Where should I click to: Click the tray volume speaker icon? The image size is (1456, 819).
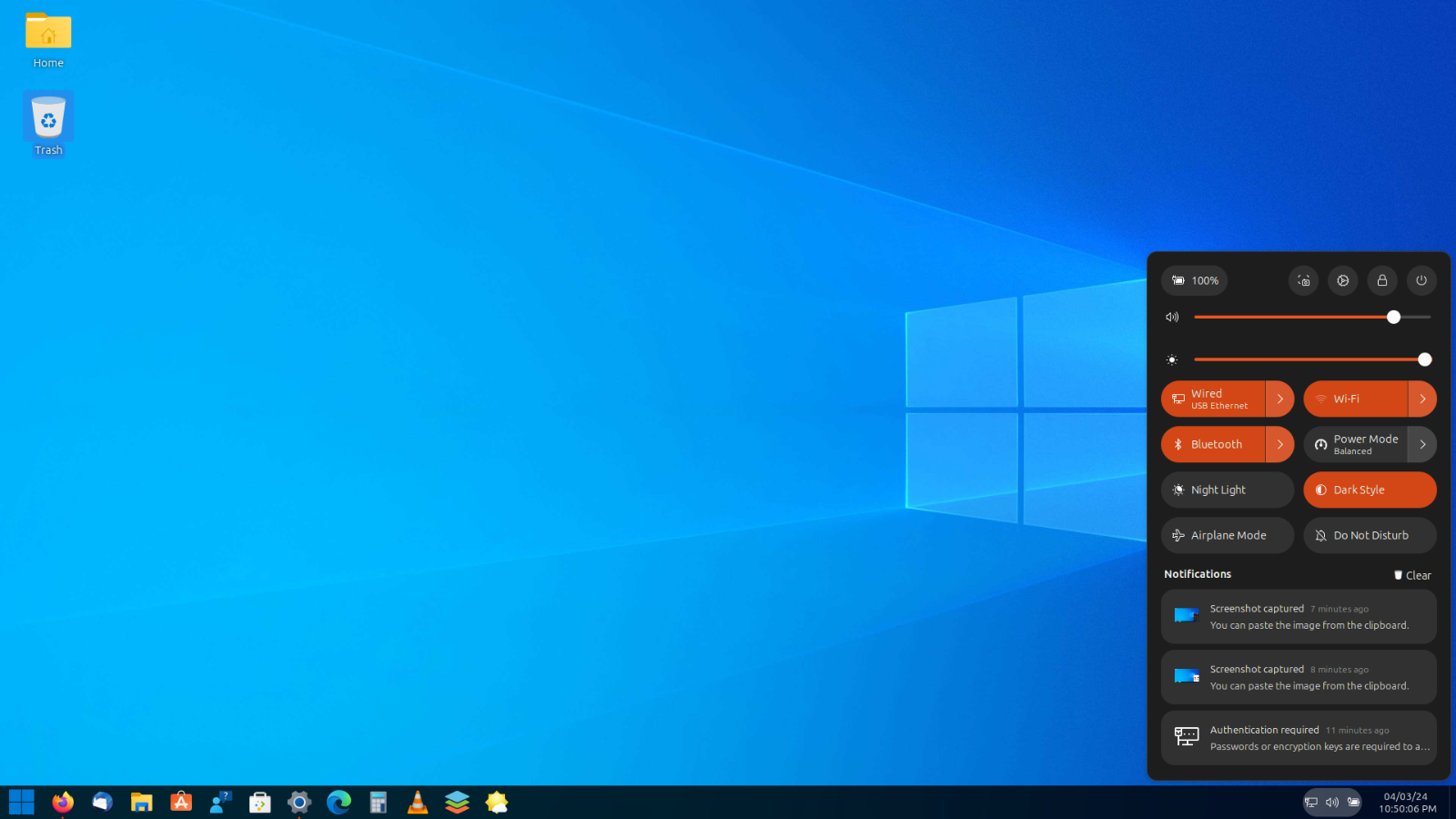[1332, 802]
